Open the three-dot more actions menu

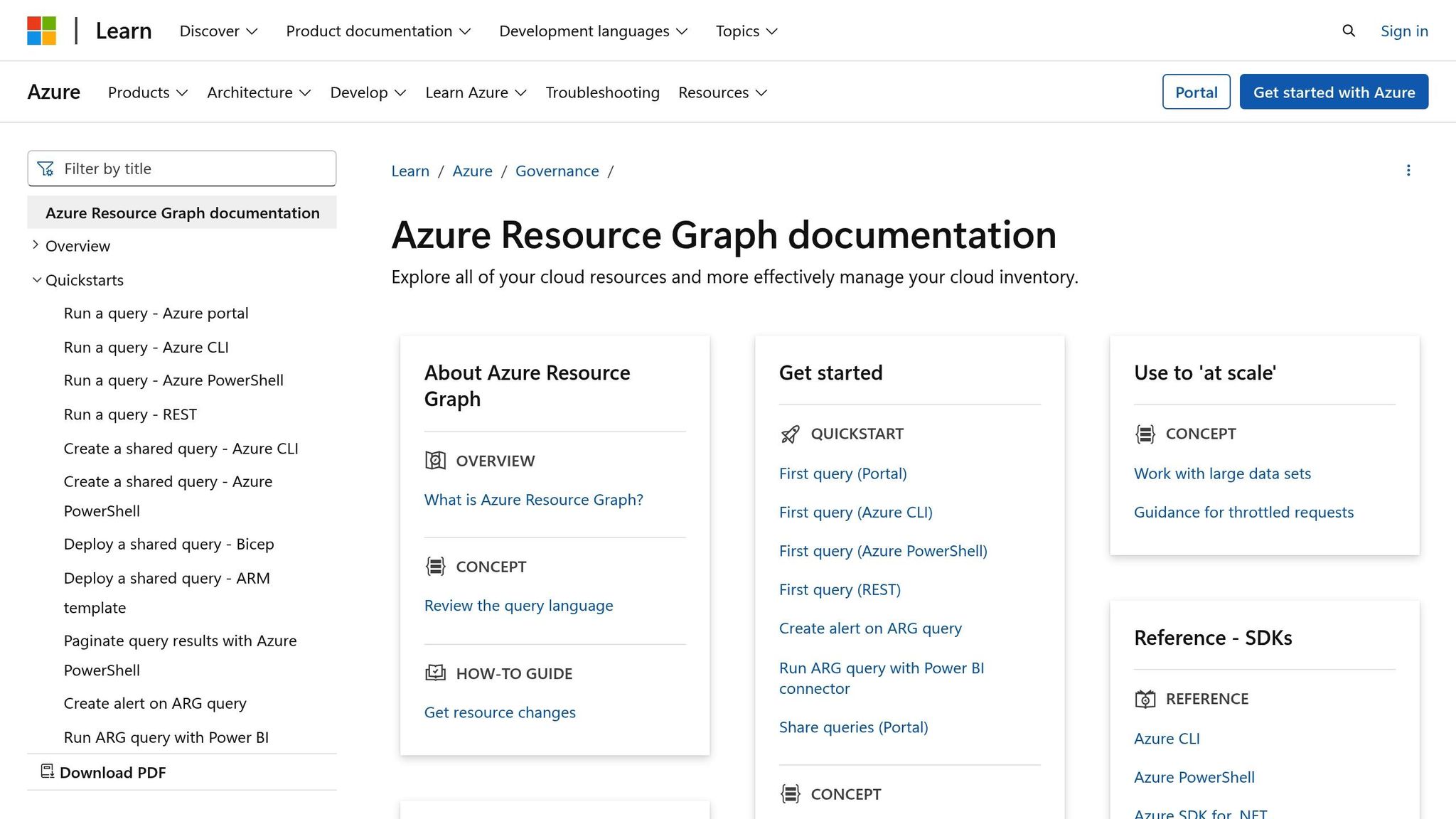point(1408,171)
